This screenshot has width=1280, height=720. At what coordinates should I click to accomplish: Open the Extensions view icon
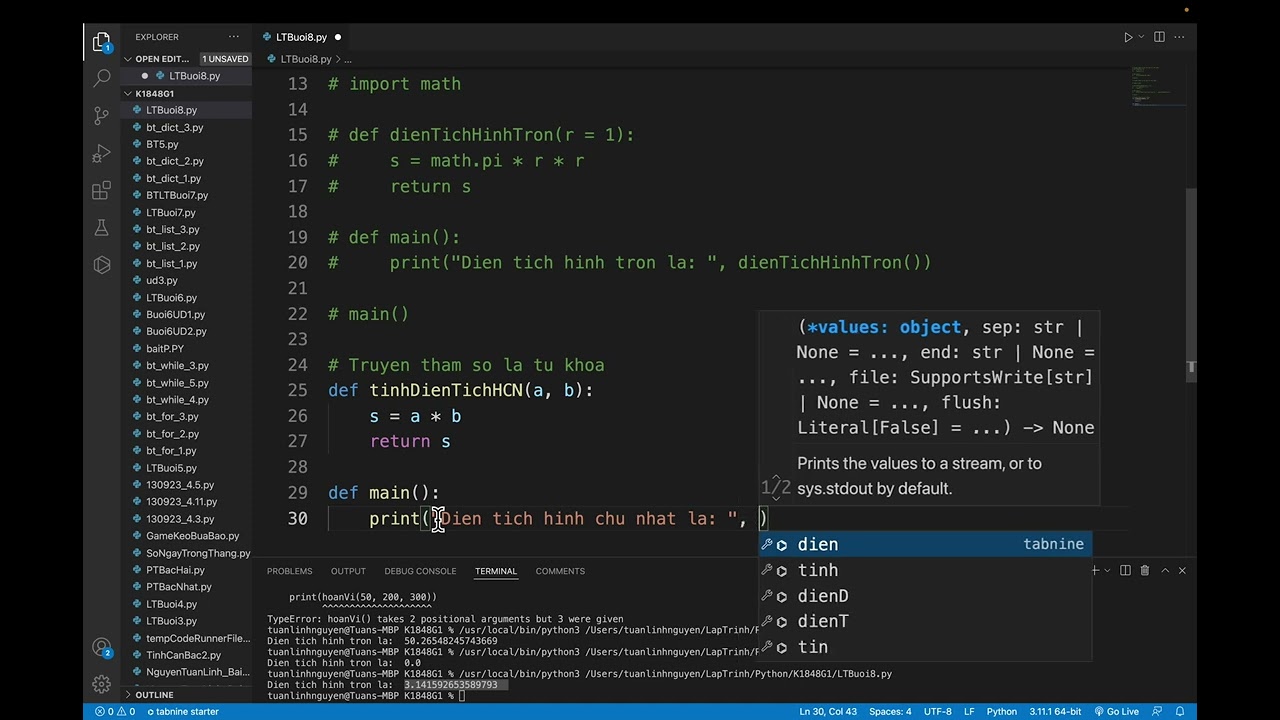[x=101, y=190]
